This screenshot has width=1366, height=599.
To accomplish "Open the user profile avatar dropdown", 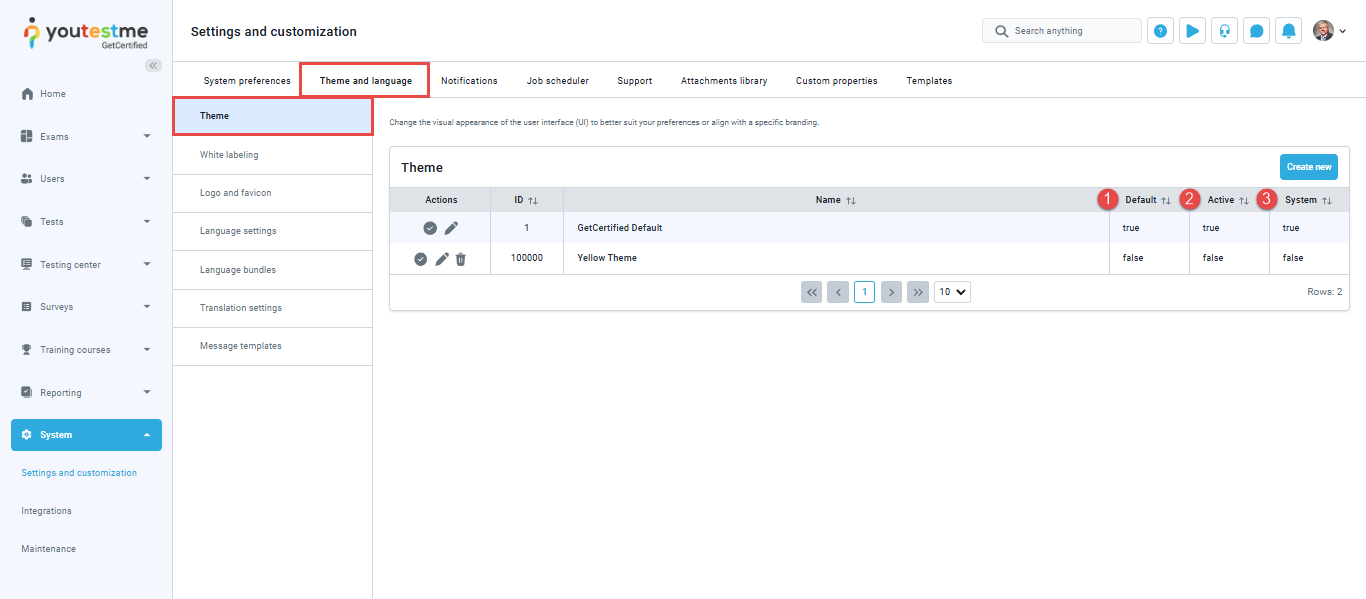I will click(1329, 31).
